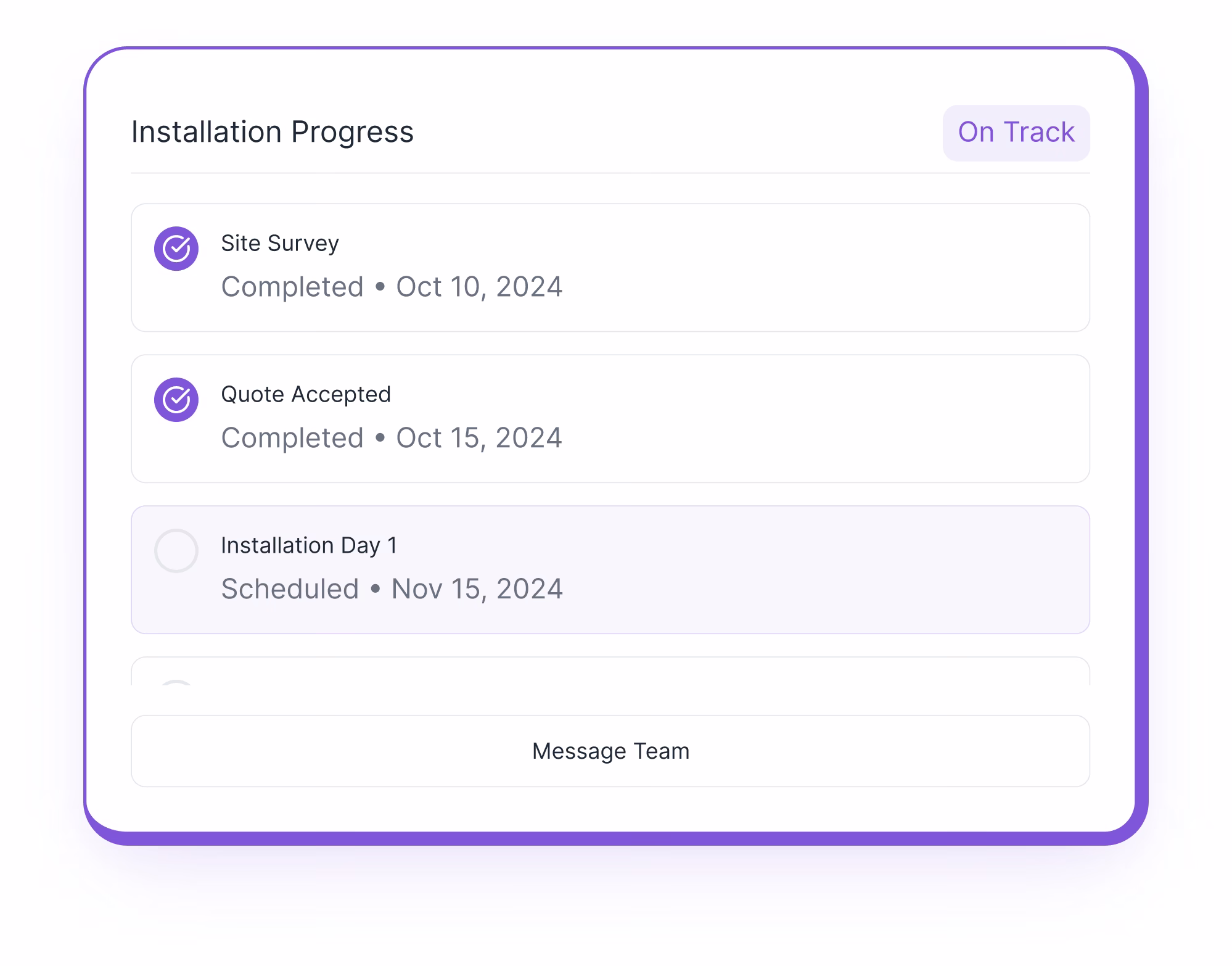Expand the Quote Accepted milestone card

point(610,418)
